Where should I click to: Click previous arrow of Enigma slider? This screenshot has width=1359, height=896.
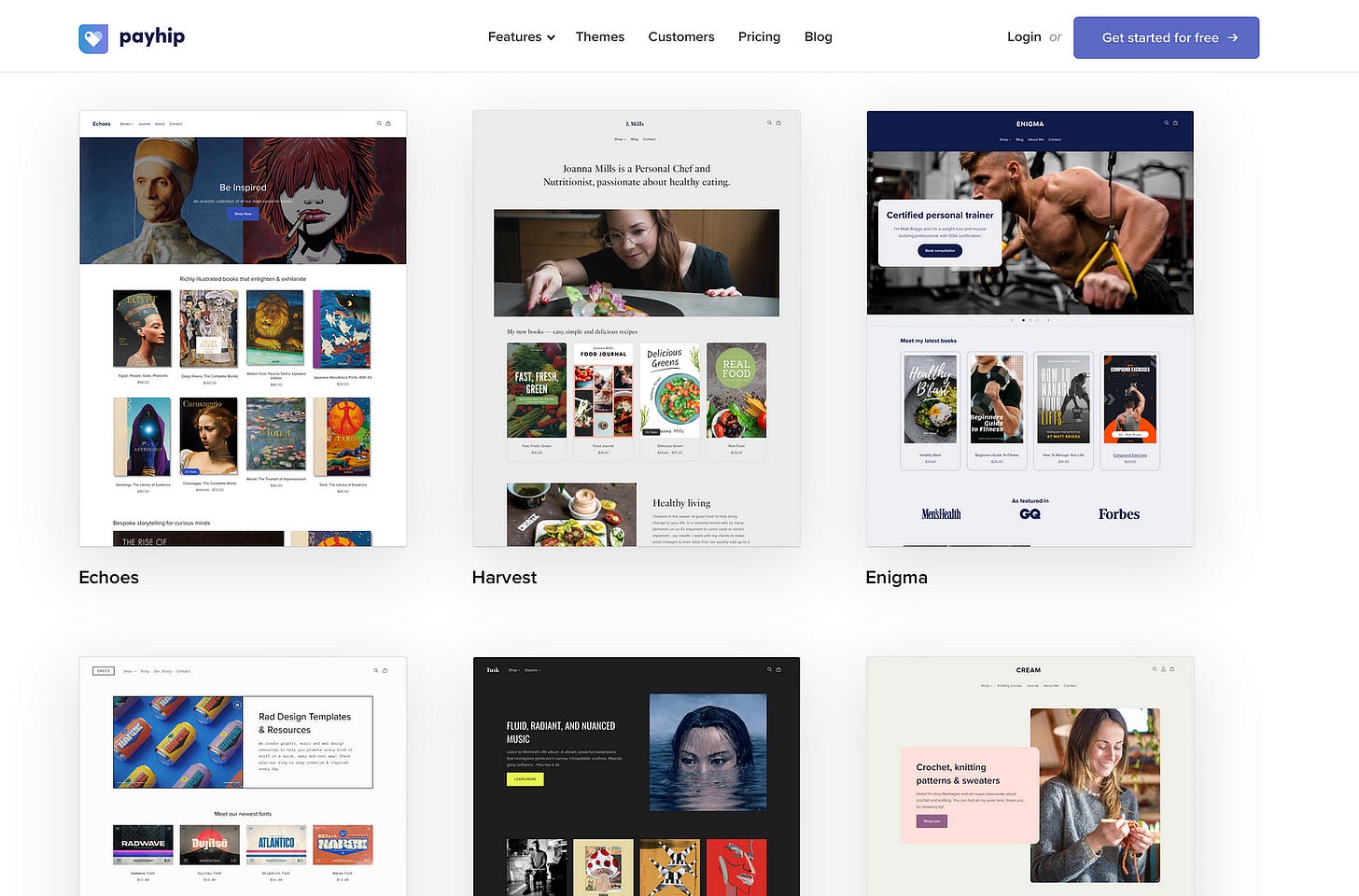click(1012, 320)
